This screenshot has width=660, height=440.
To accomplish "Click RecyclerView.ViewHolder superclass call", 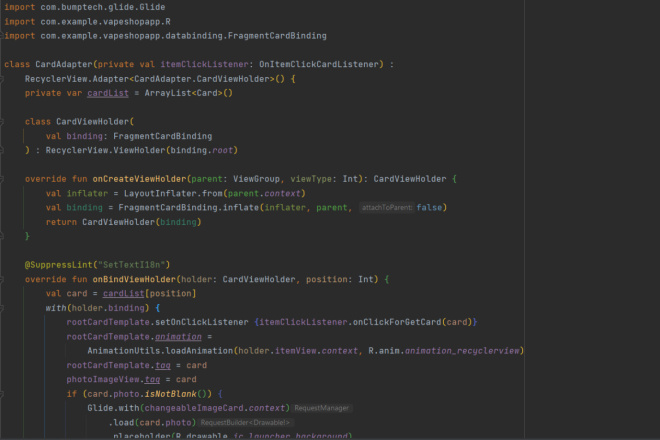I will (x=105, y=150).
